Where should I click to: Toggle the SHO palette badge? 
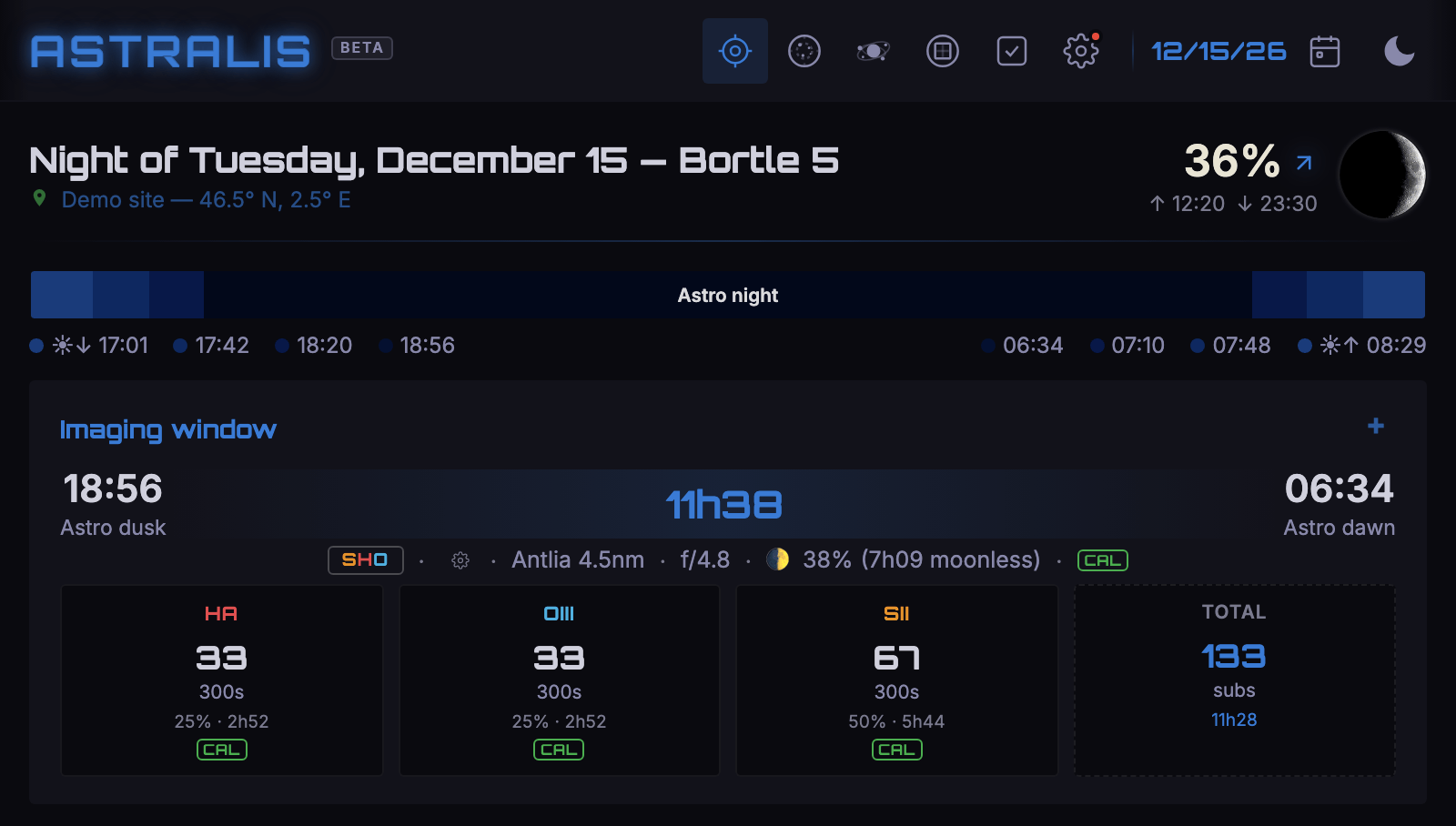click(365, 560)
